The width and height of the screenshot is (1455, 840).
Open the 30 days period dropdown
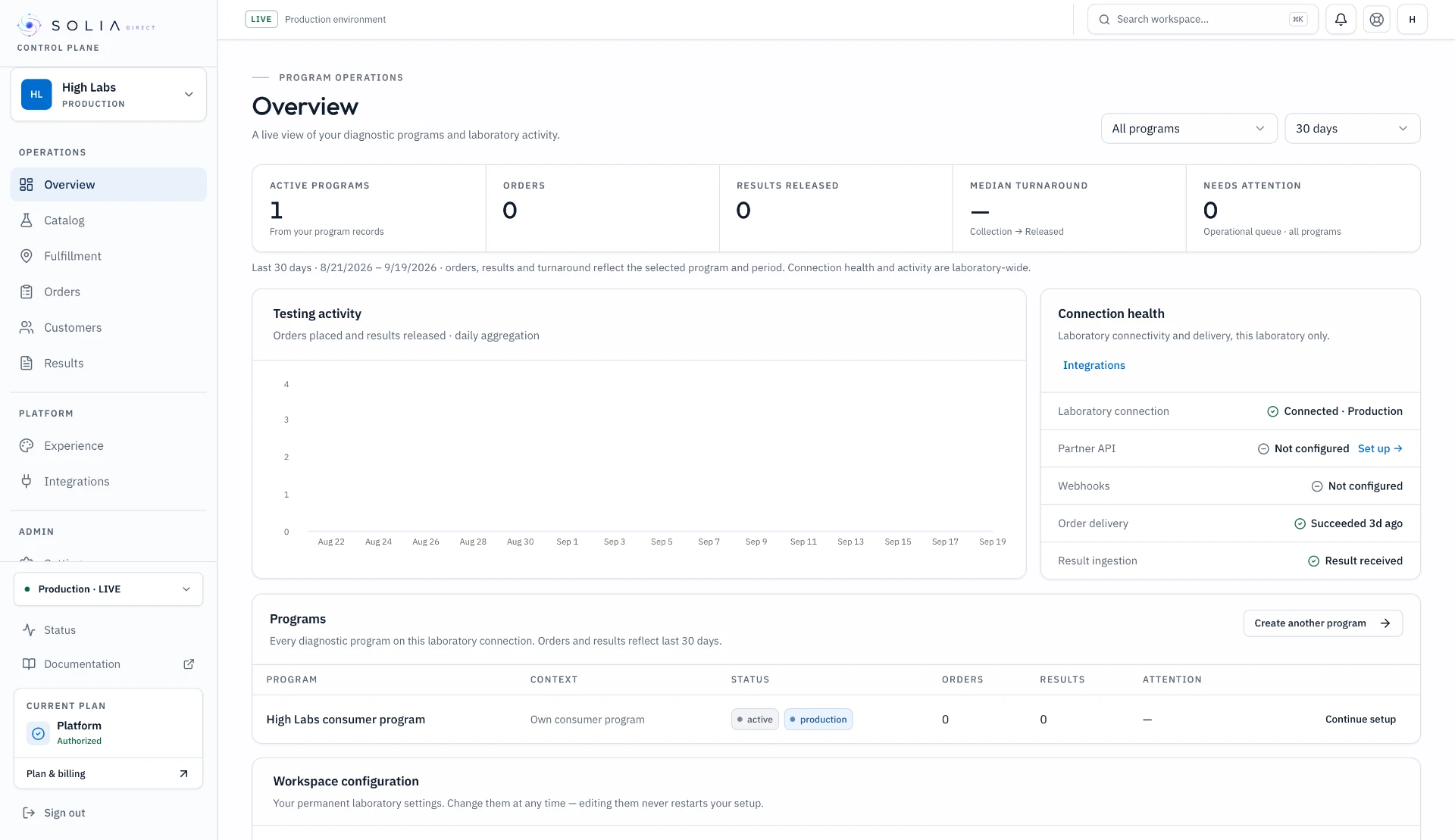1352,129
